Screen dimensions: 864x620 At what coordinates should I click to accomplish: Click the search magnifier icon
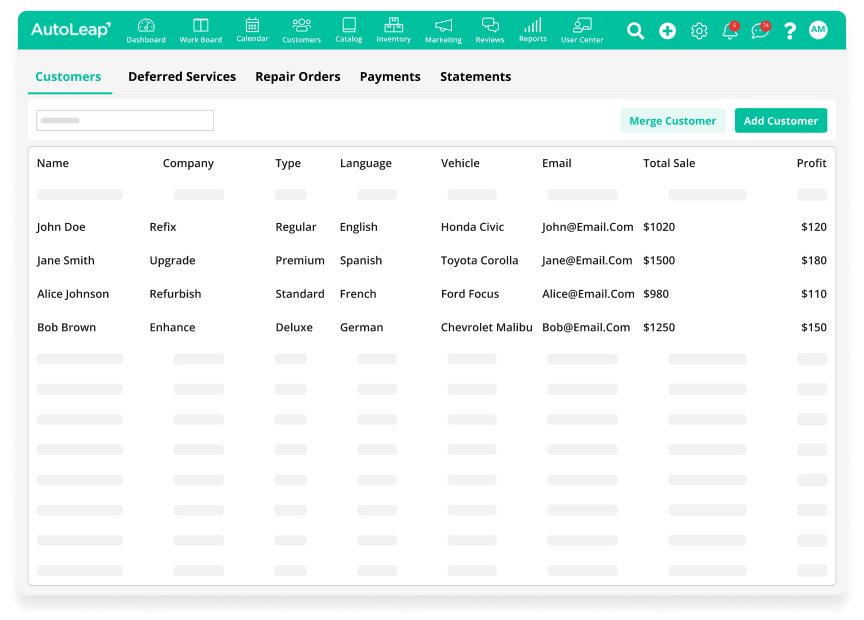pyautogui.click(x=635, y=31)
